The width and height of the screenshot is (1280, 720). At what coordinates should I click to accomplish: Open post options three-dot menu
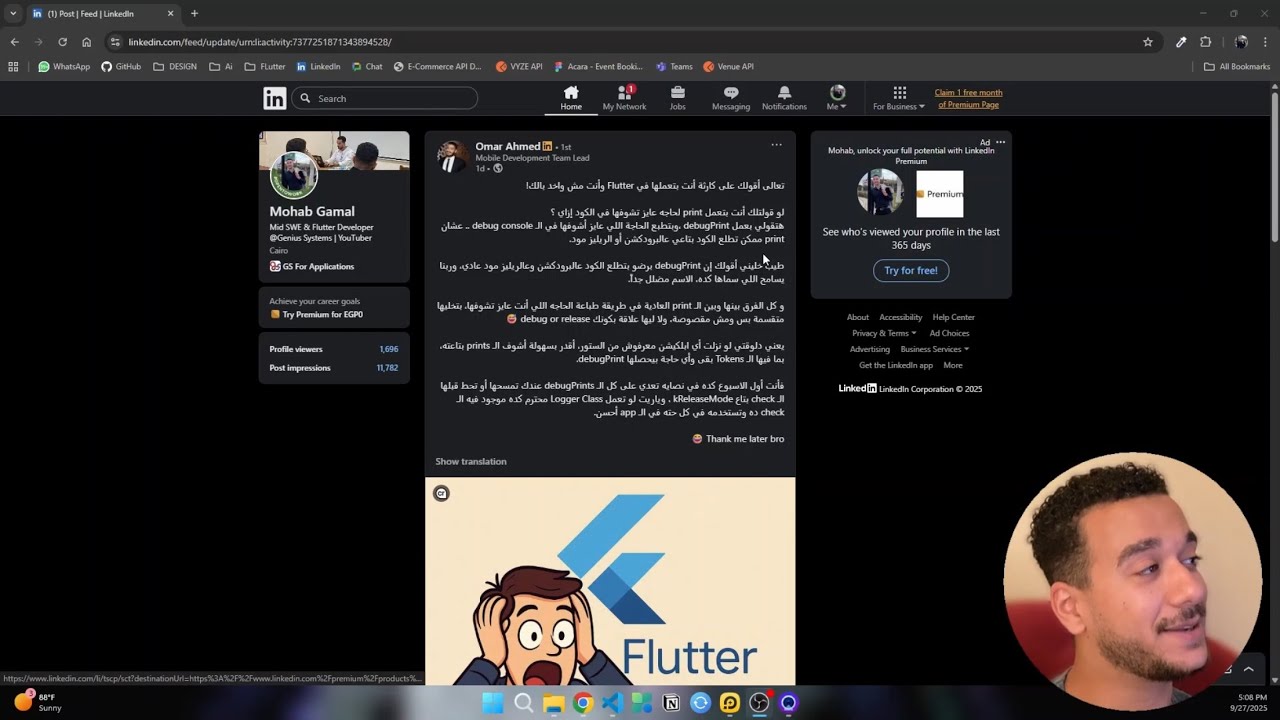click(776, 145)
